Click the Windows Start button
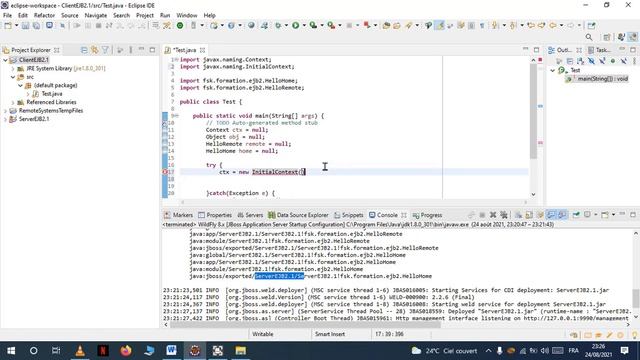Screen dimensions: 640x360 pos(11,351)
